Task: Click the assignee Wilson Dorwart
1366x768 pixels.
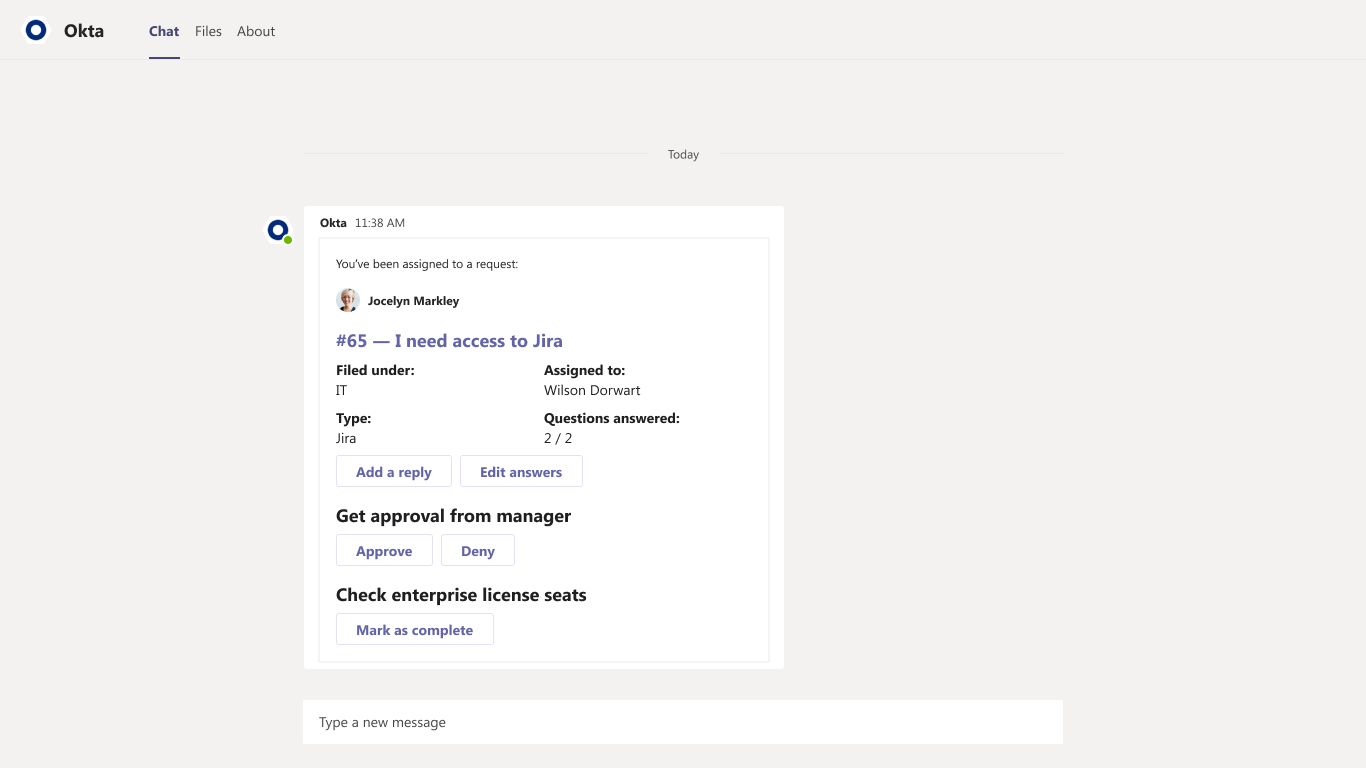Action: coord(592,390)
